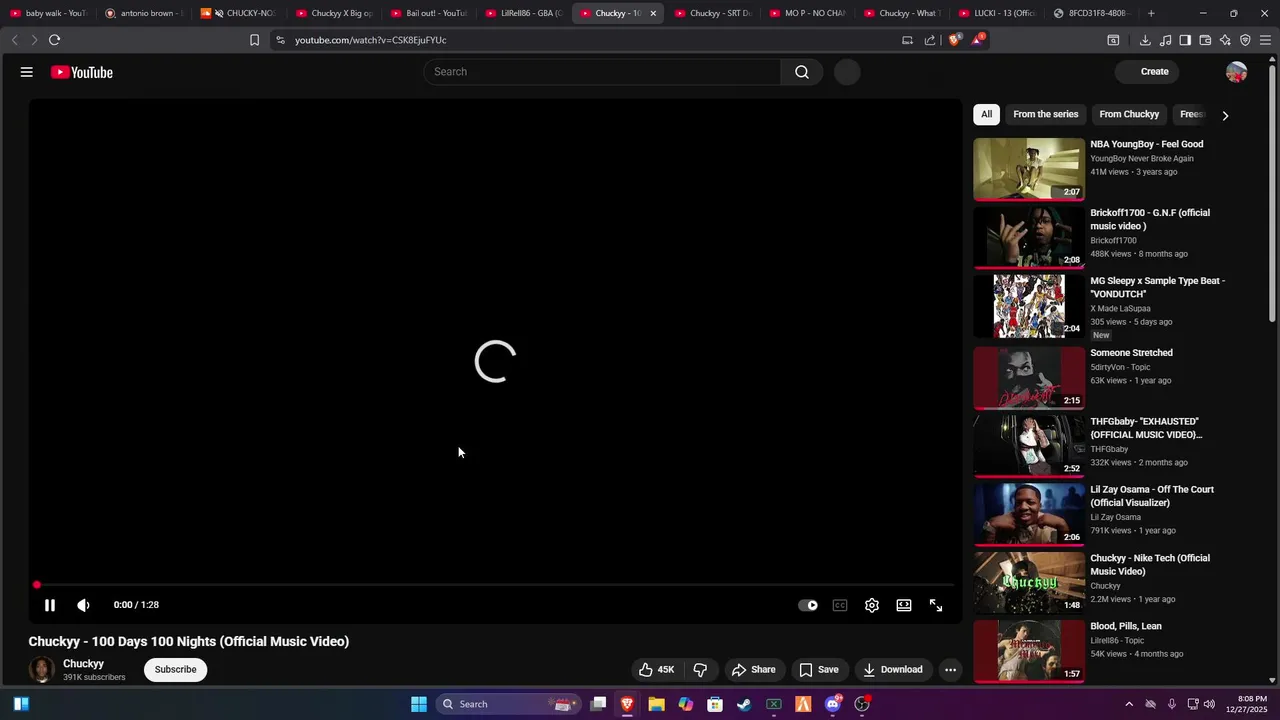Expand more filter chips with right arrow

(x=1225, y=115)
